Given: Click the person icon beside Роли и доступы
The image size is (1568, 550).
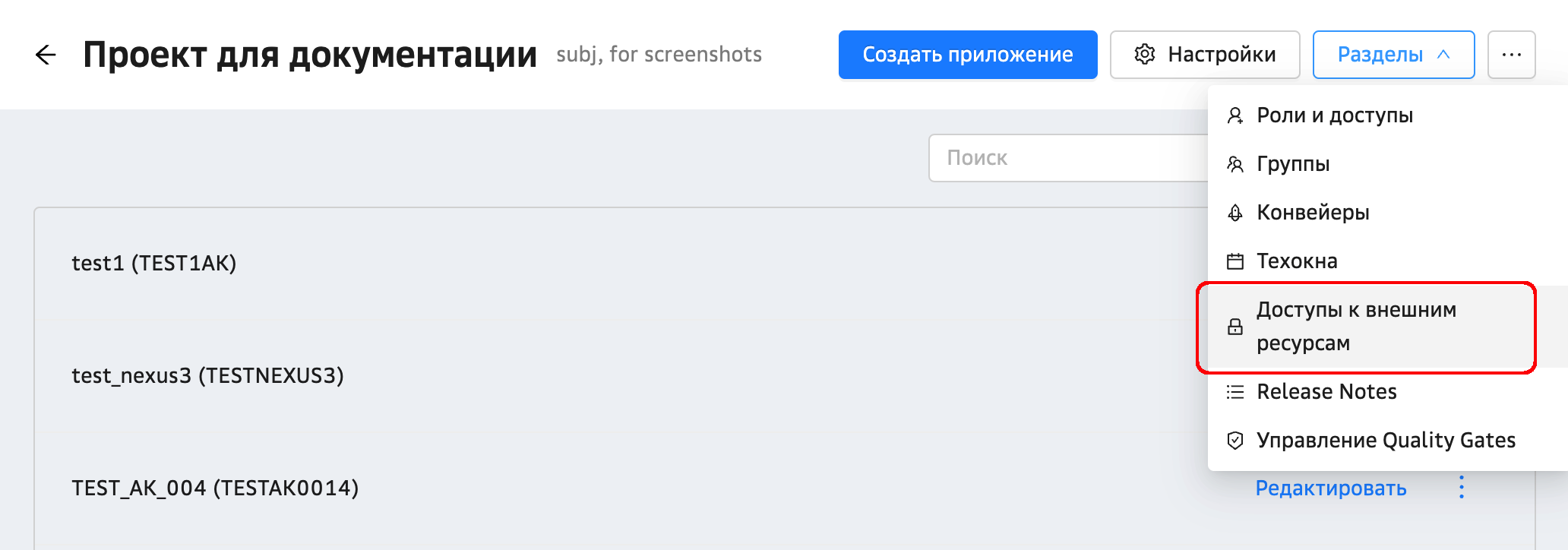Looking at the screenshot, I should pyautogui.click(x=1235, y=115).
